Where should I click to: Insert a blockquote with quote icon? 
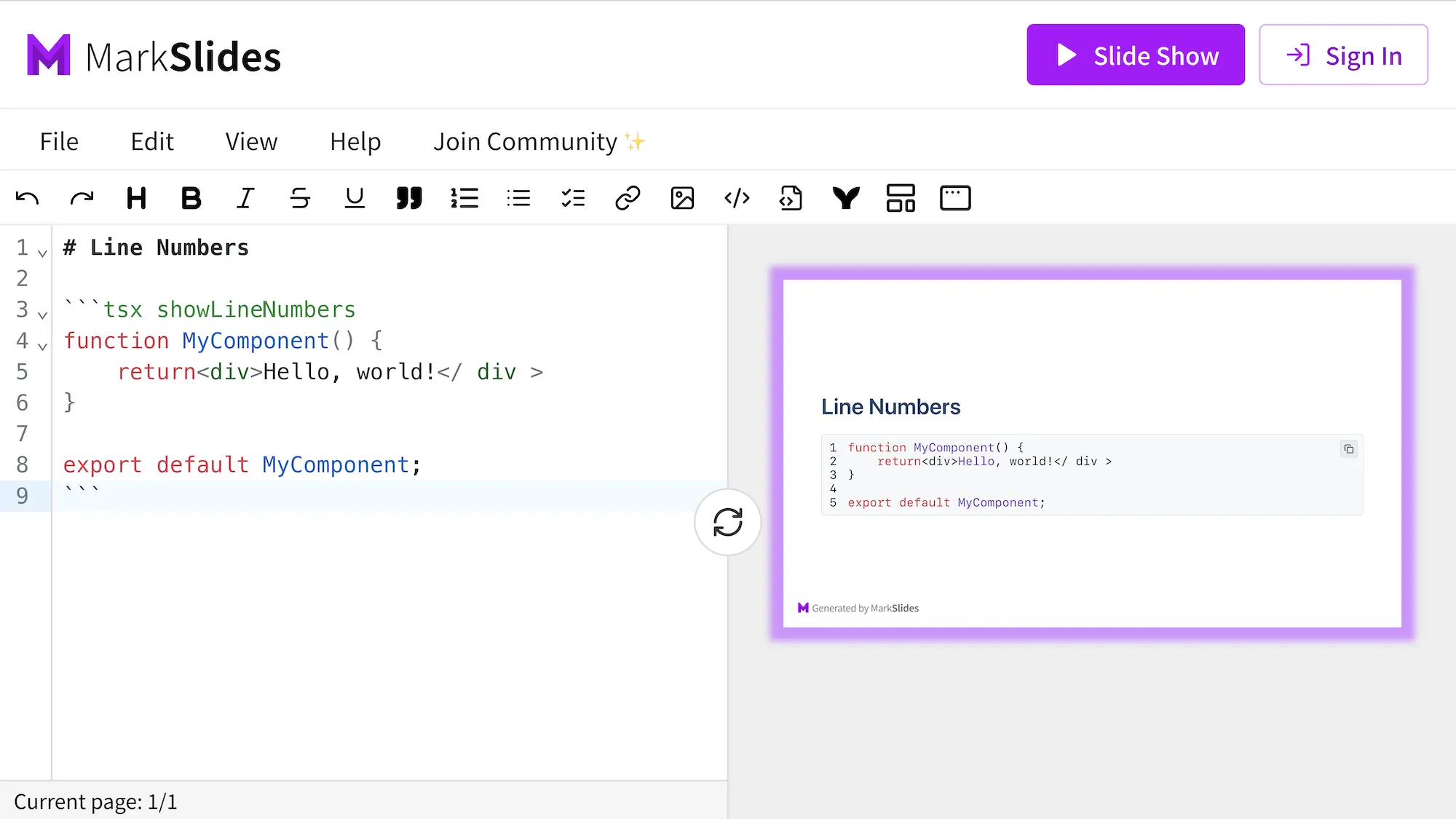[409, 198]
